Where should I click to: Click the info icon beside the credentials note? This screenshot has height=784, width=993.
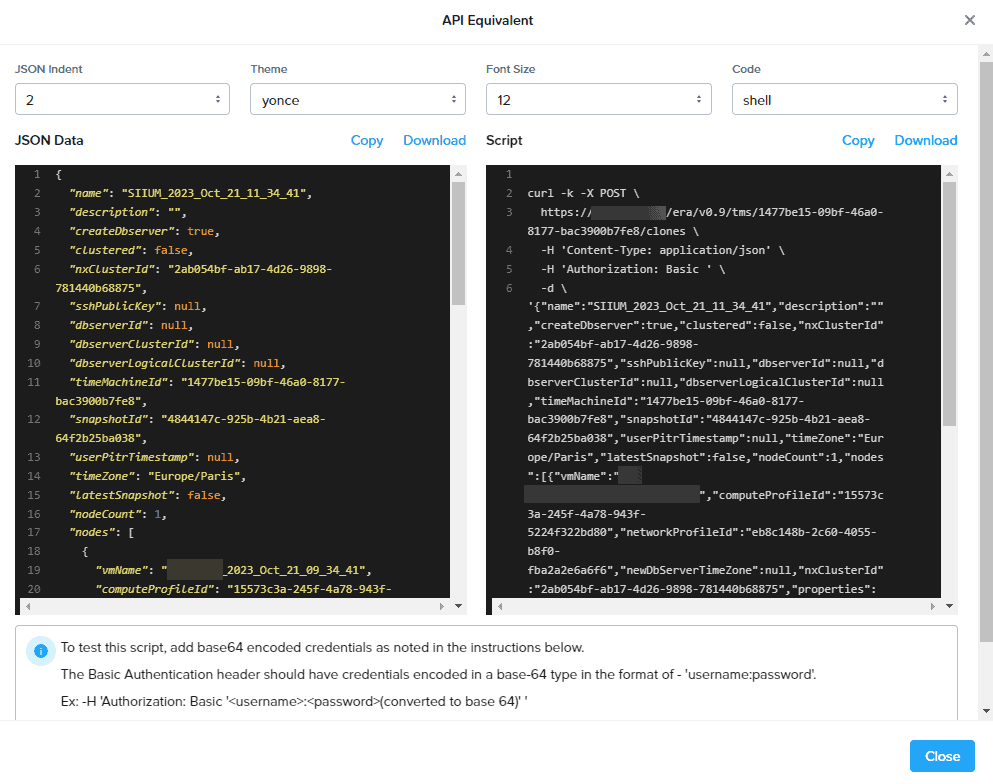[41, 651]
